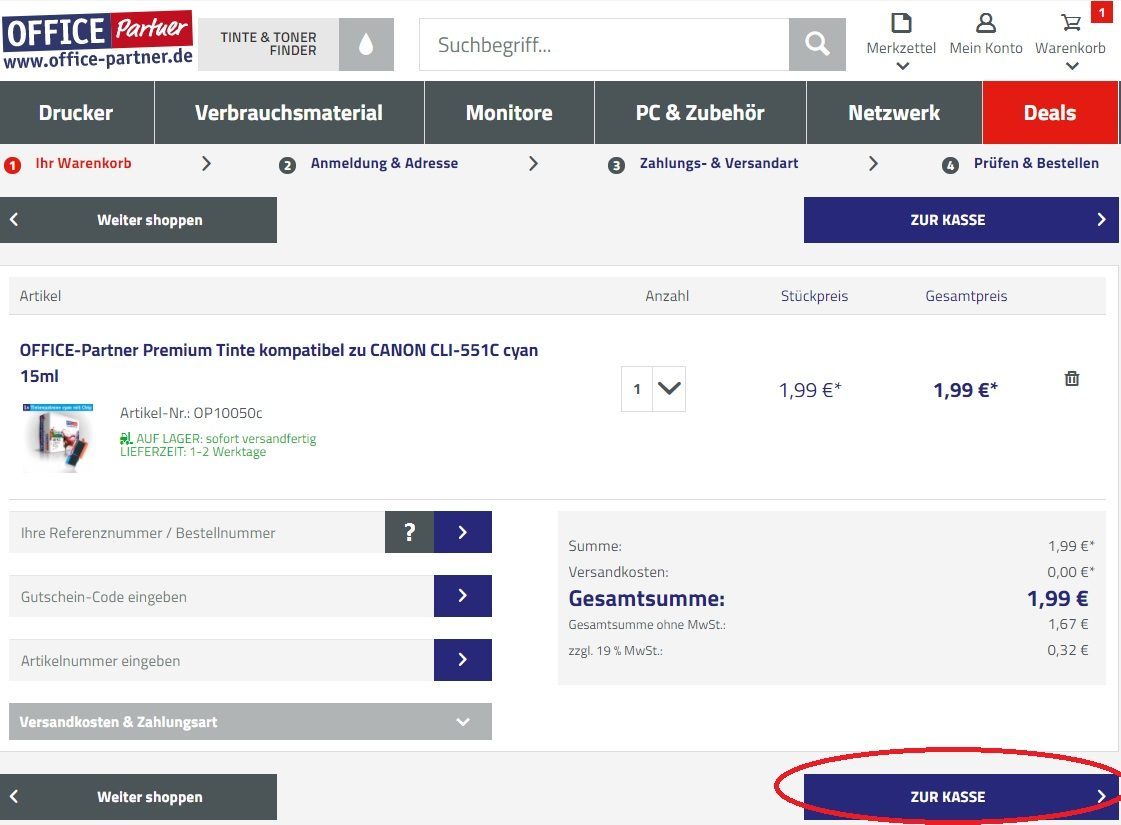Click the step 4 circle for Prüfen
This screenshot has width=1121, height=825.
(x=949, y=165)
